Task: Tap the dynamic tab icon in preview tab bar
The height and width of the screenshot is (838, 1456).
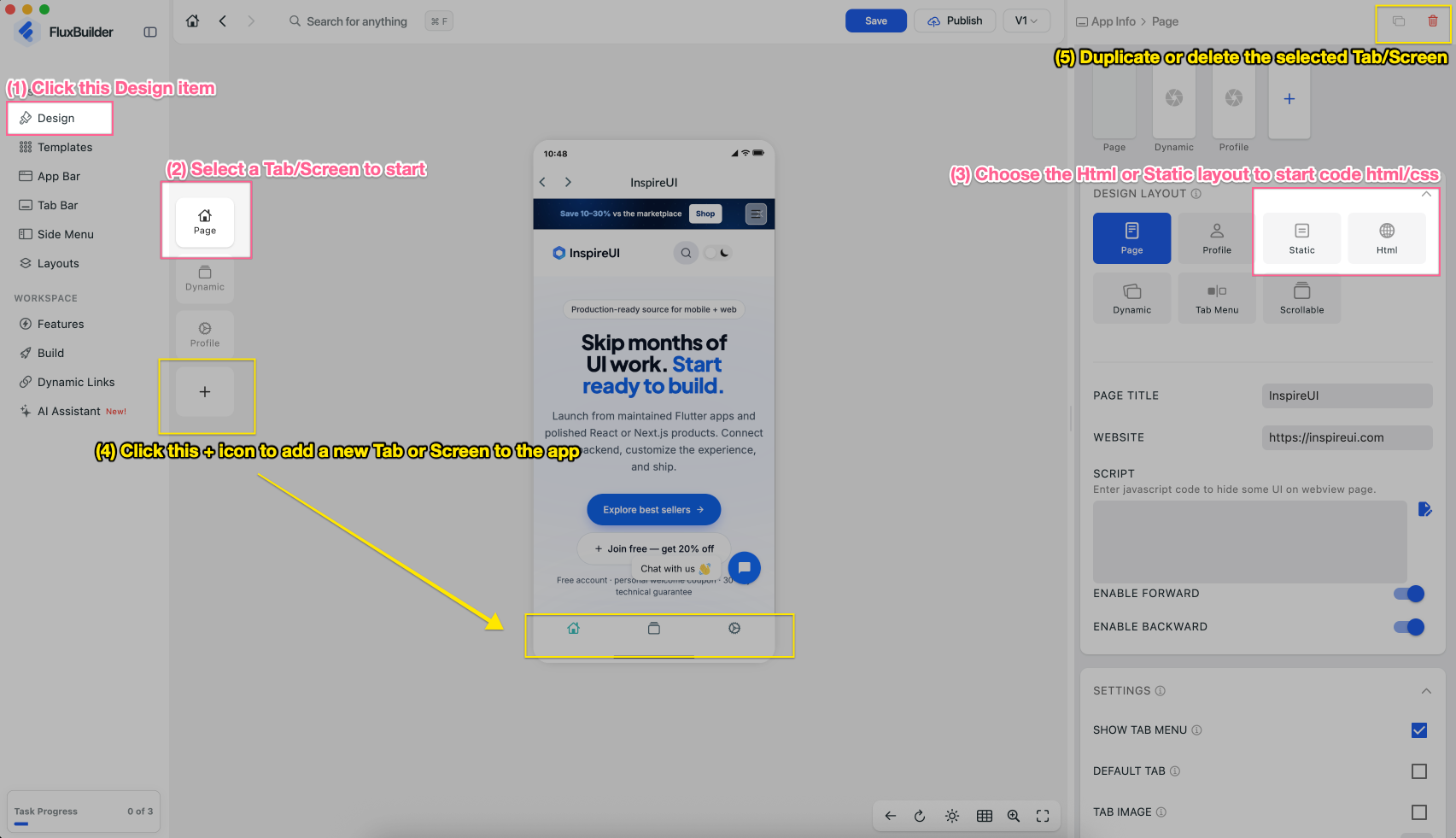Action: click(x=654, y=629)
